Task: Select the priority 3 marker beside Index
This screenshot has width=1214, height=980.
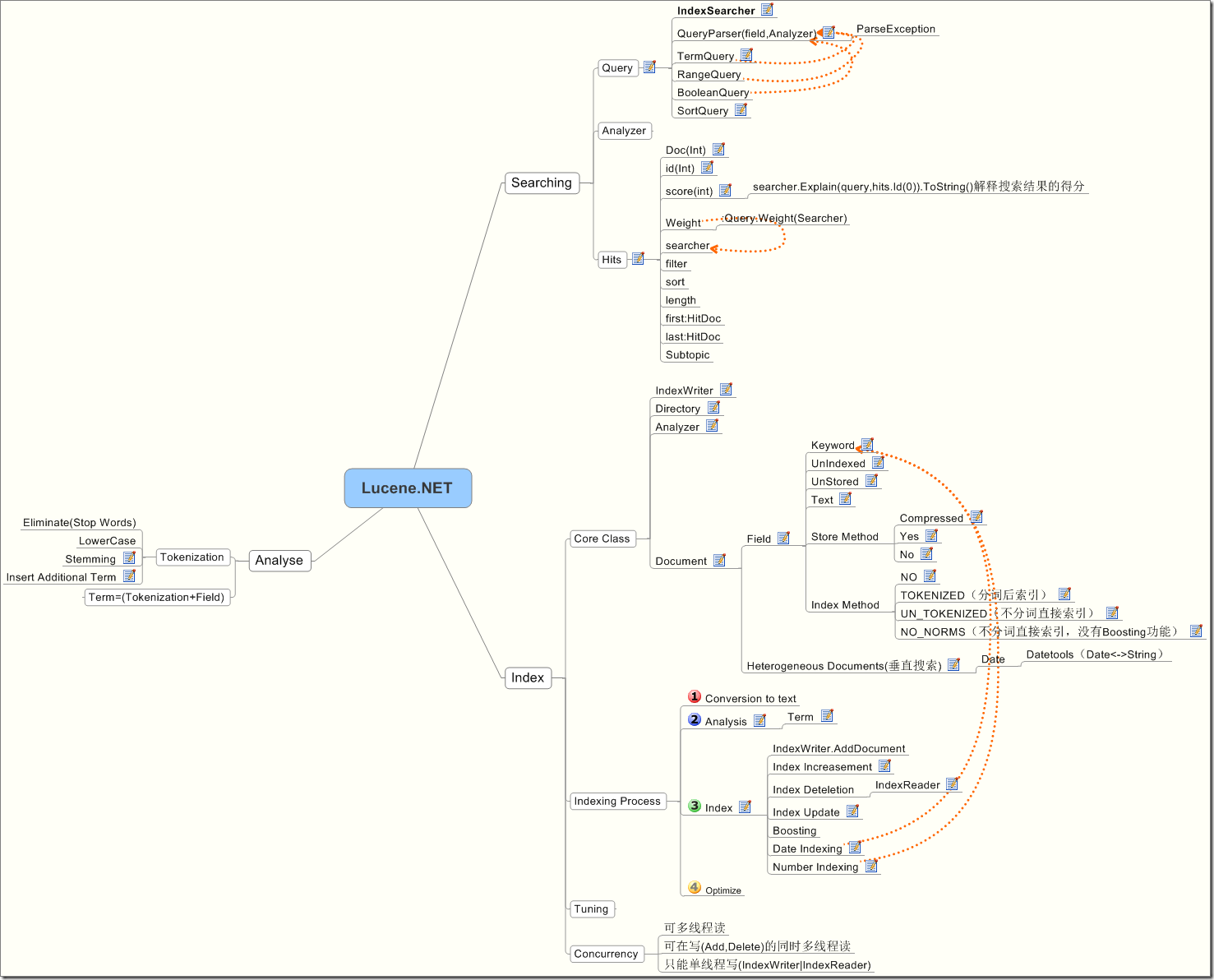Action: [x=695, y=806]
